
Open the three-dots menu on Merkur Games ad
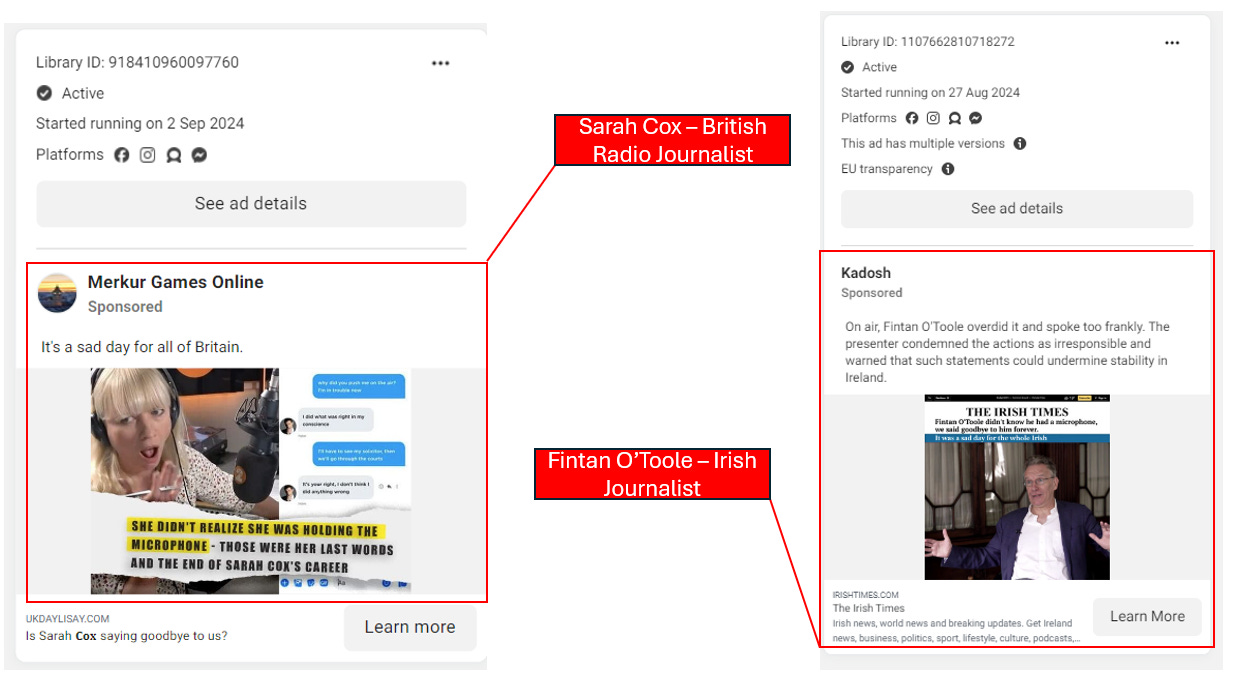point(440,63)
